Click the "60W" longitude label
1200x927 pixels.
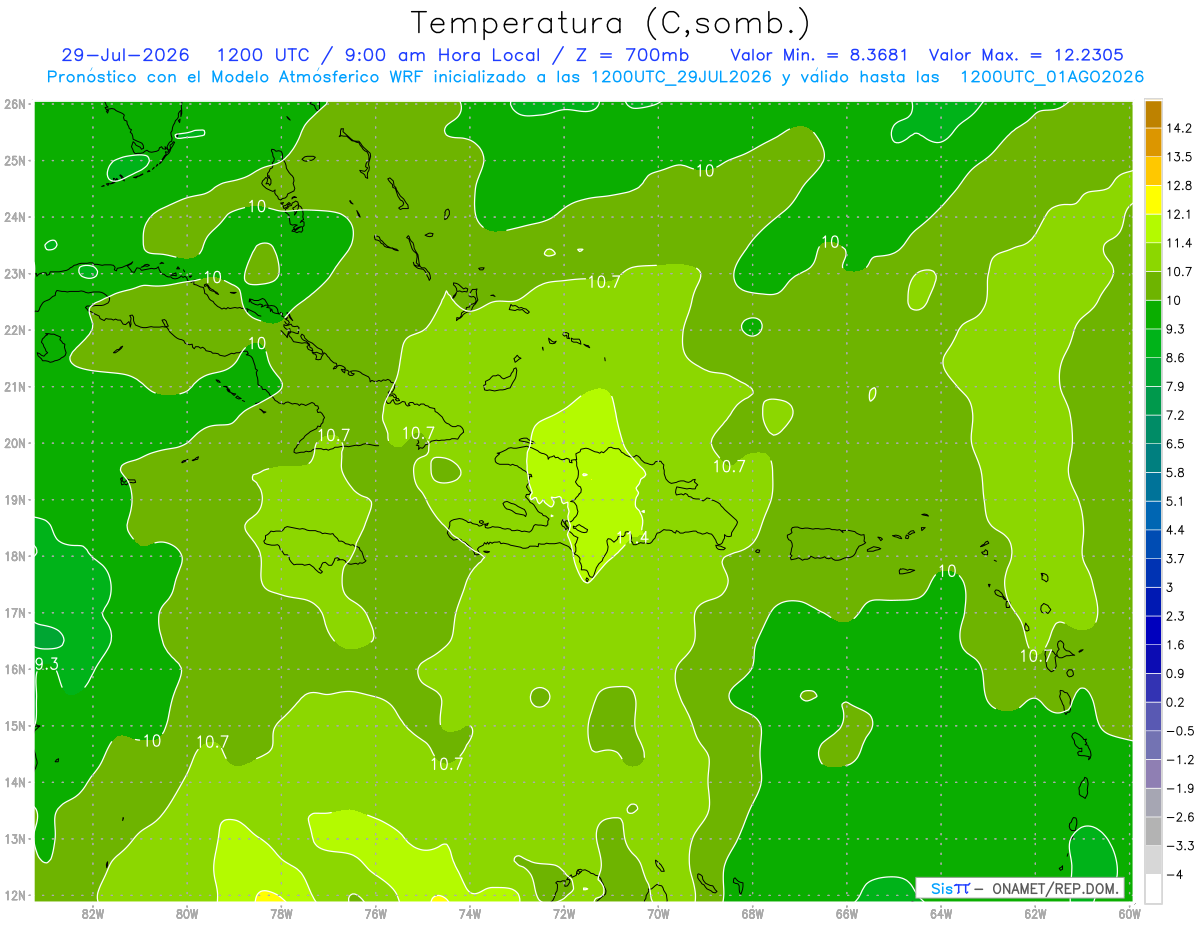pyautogui.click(x=1129, y=913)
